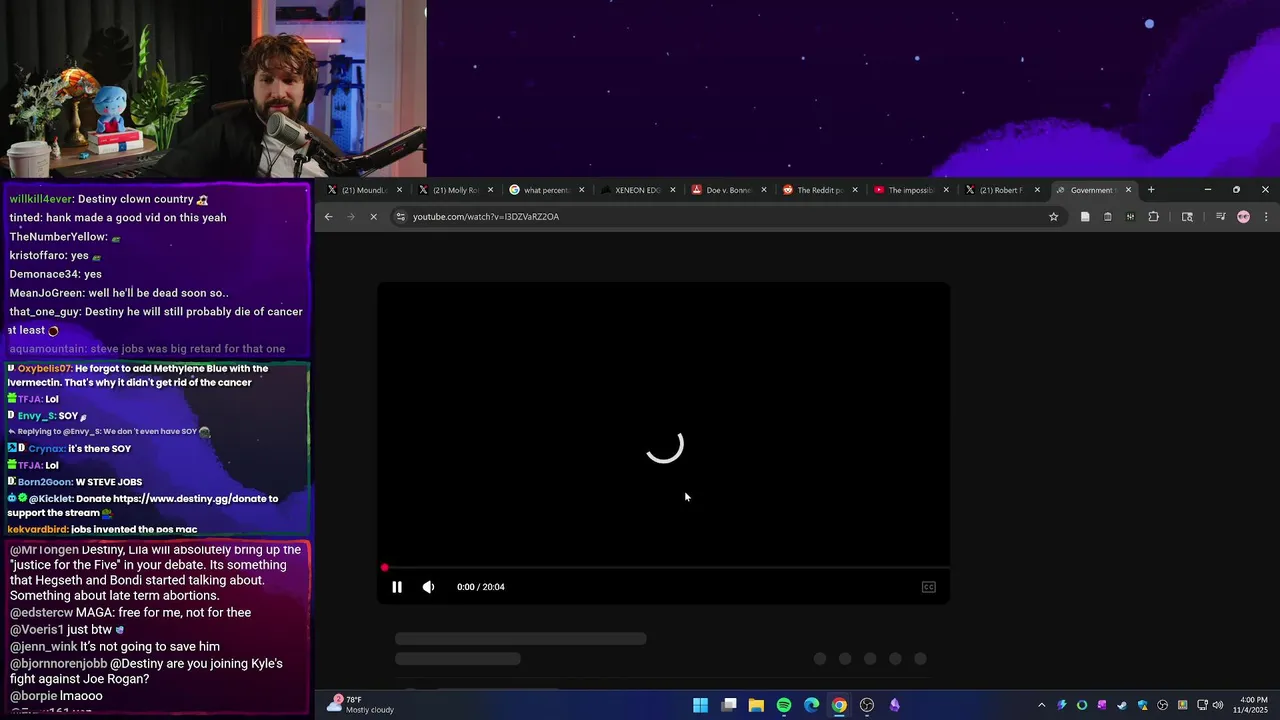Click @jenn_wink chat message
This screenshot has width=1280, height=720.
(115, 647)
